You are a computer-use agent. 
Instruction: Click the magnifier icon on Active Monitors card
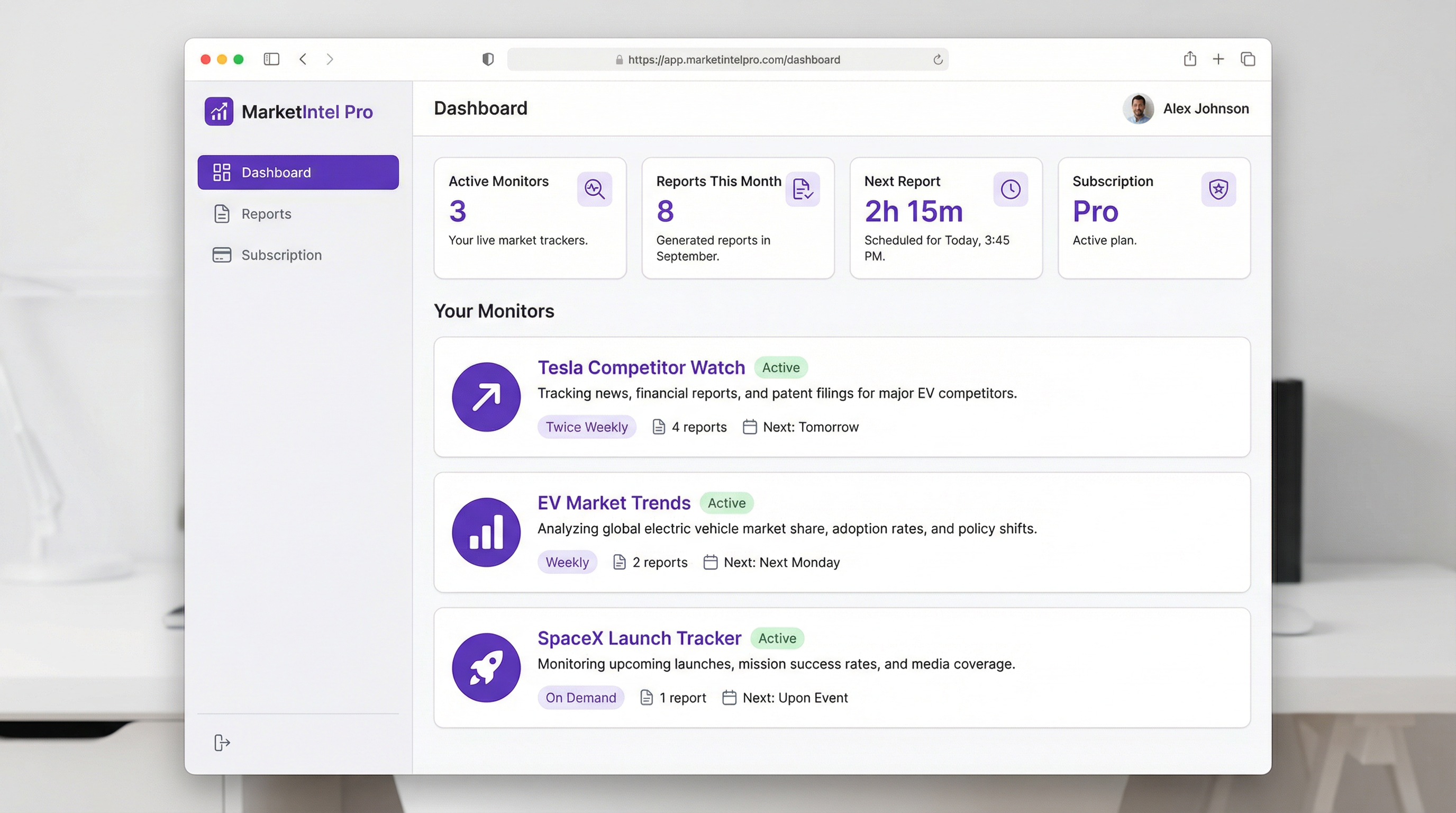(595, 189)
